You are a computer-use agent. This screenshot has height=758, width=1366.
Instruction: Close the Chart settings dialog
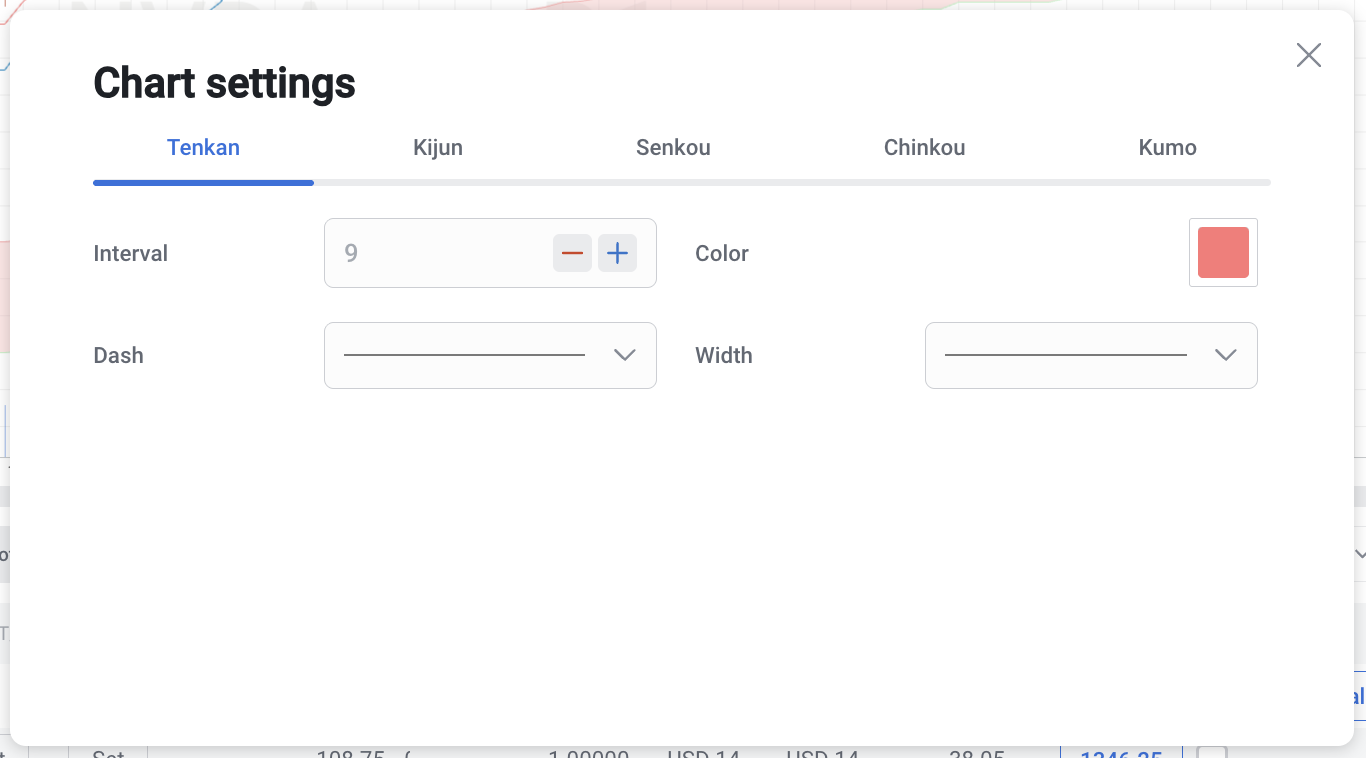(x=1308, y=55)
